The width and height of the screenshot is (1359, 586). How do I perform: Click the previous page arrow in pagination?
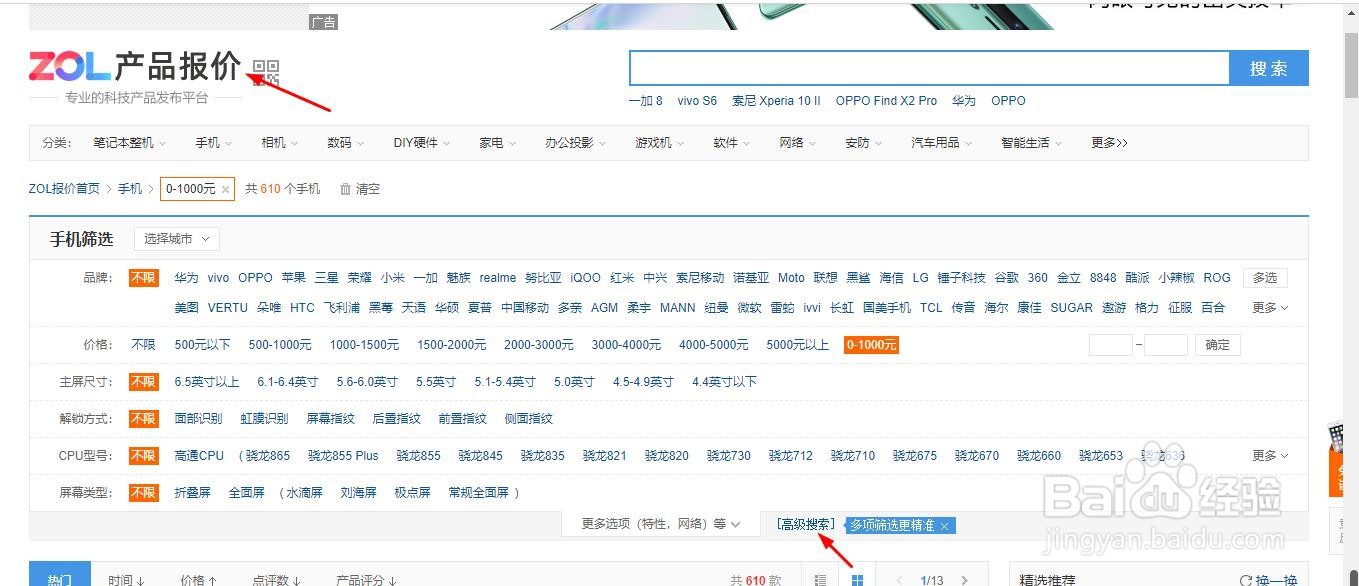(901, 579)
